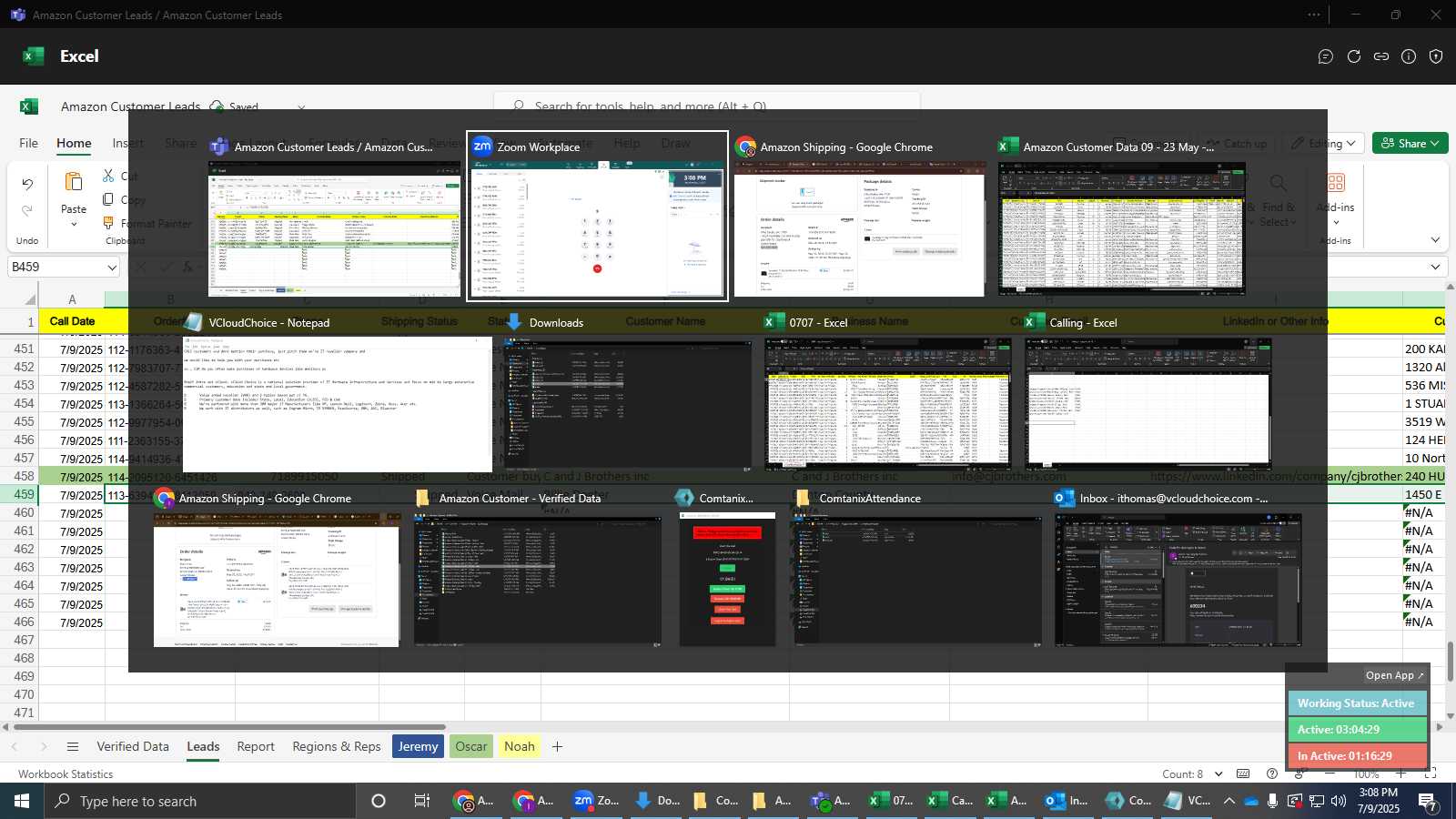Open the Regions & Reps sheet tab
1456x819 pixels.
click(337, 746)
